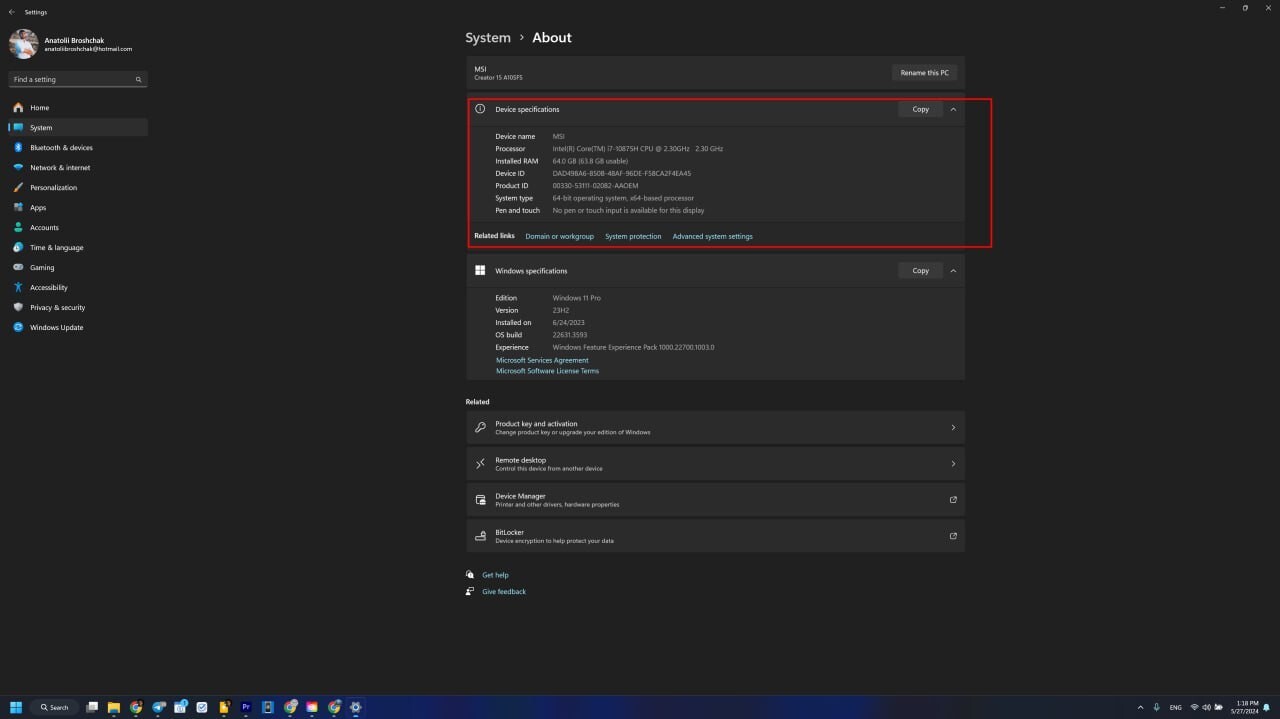Open Microsoft Software License Terms link

(x=547, y=371)
